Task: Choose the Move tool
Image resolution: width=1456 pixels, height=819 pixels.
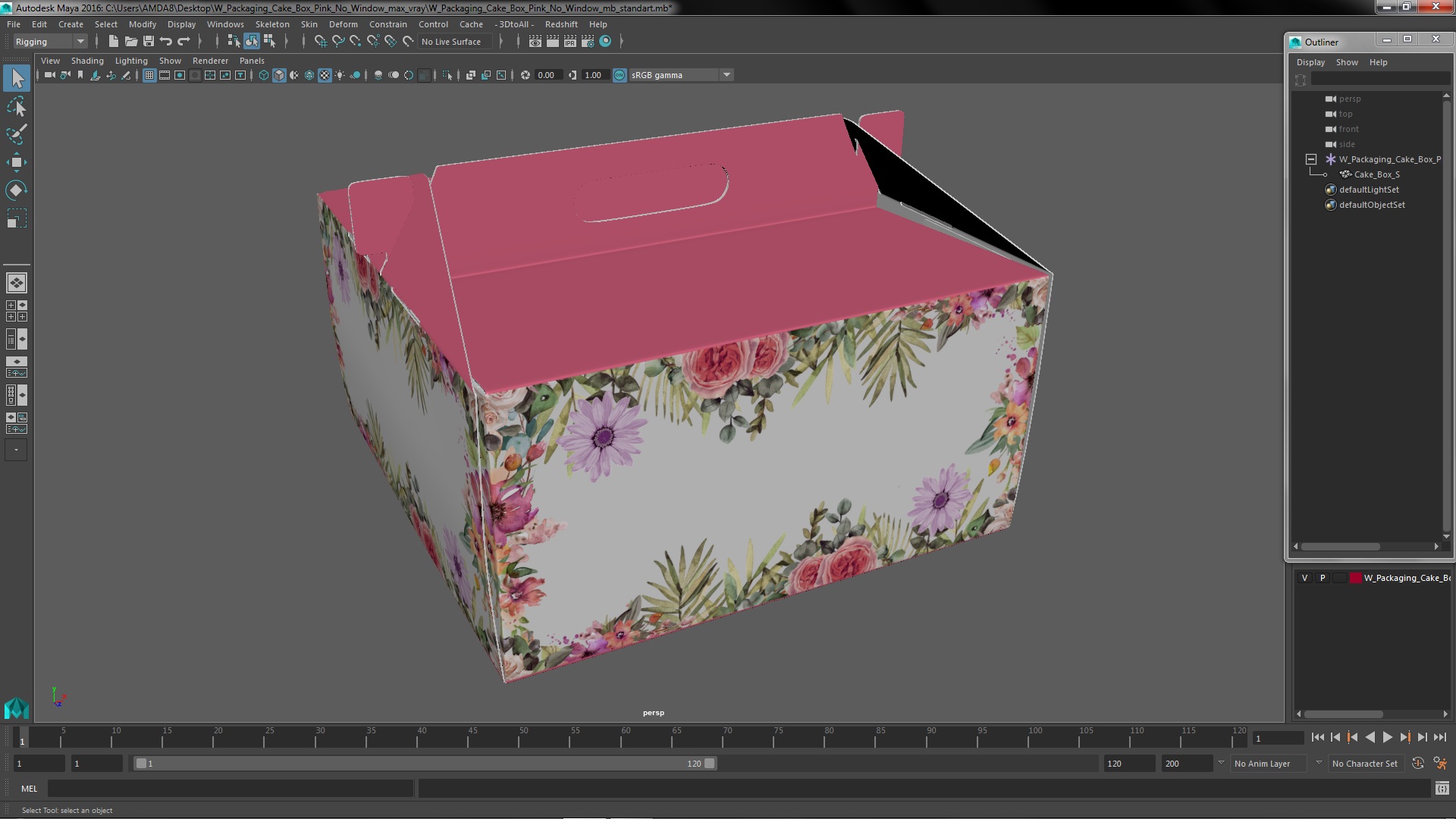Action: pos(16,162)
